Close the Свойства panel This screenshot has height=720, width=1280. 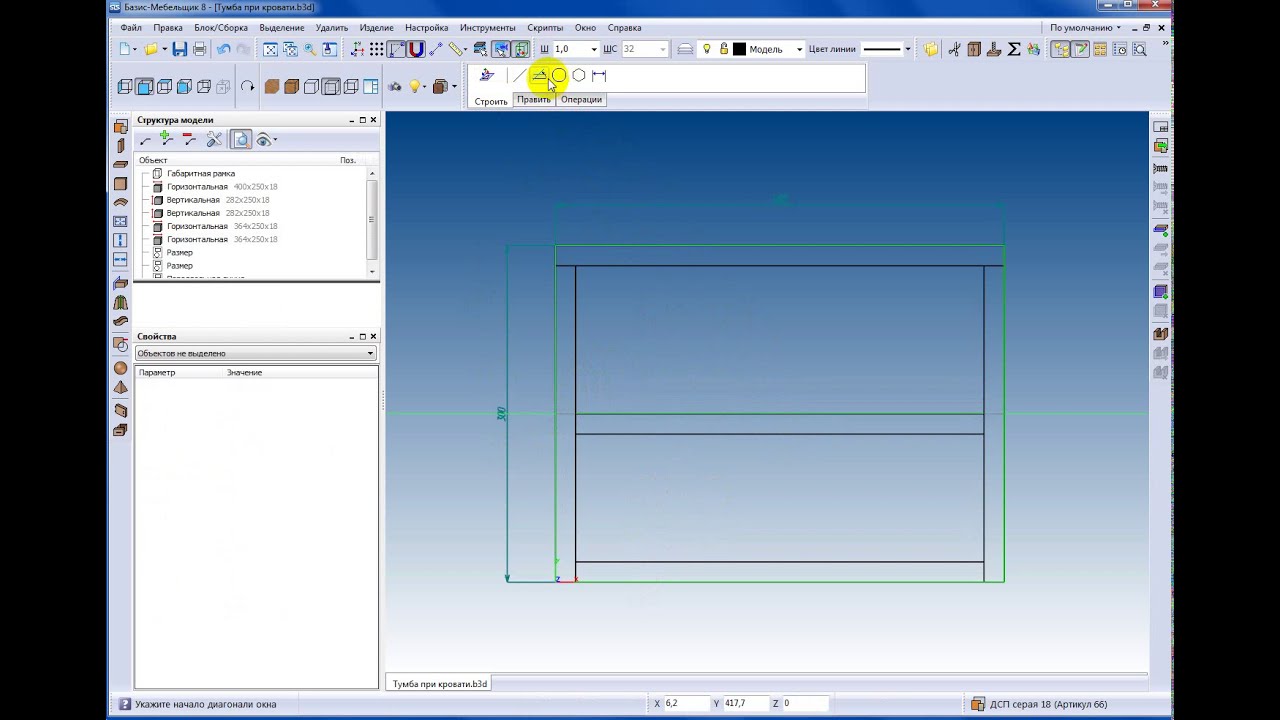374,336
